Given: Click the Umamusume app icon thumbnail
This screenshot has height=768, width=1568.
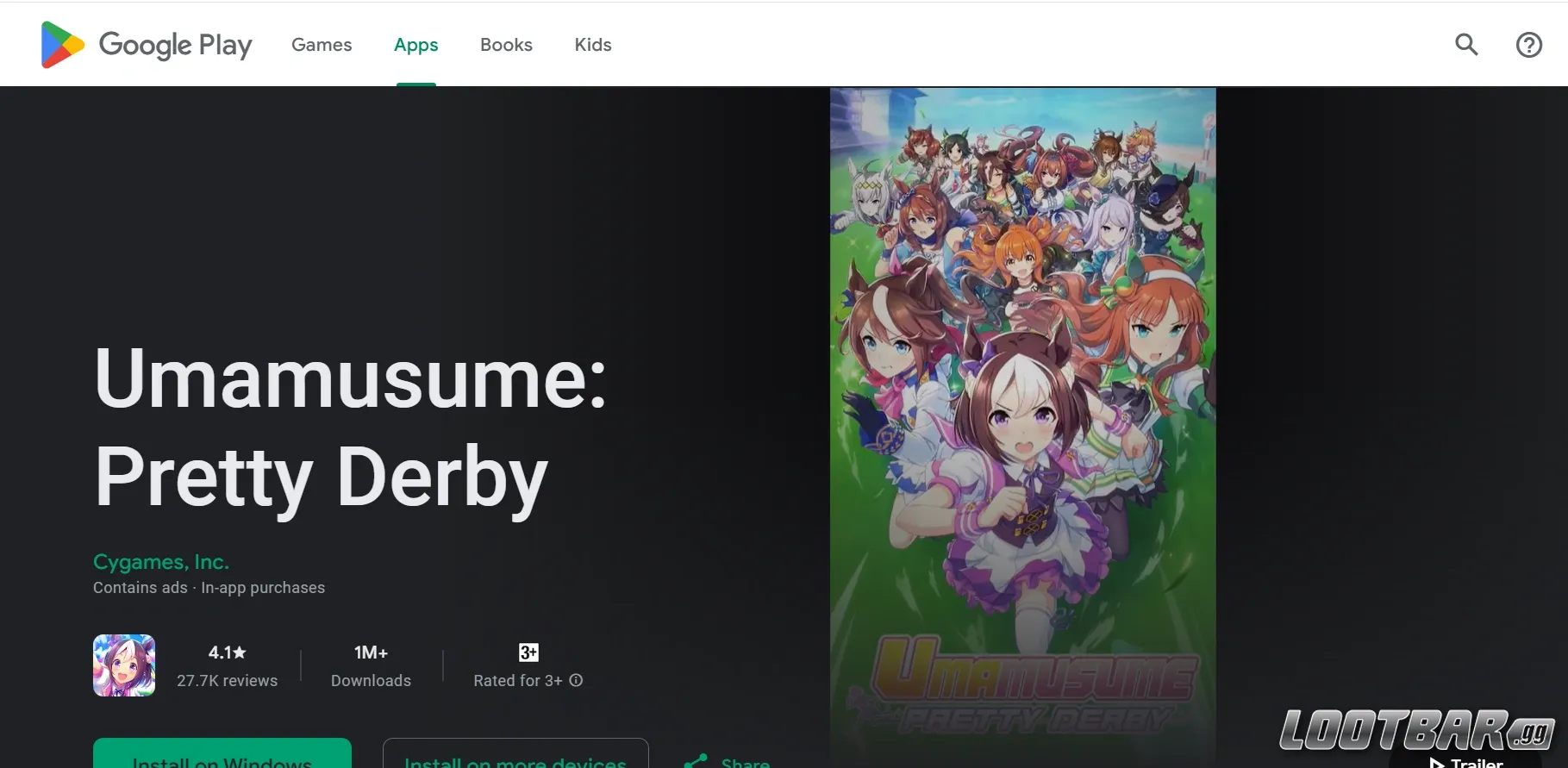Looking at the screenshot, I should pos(124,665).
